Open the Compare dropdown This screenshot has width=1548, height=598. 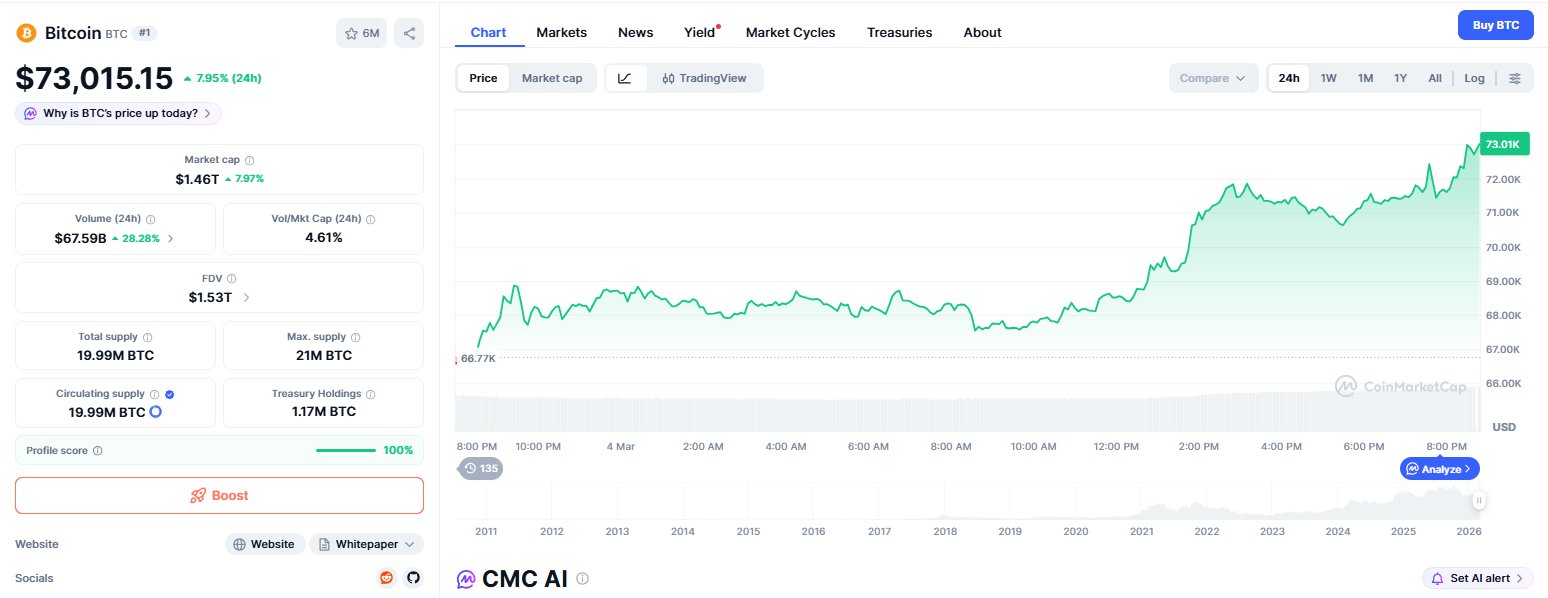coord(1212,78)
